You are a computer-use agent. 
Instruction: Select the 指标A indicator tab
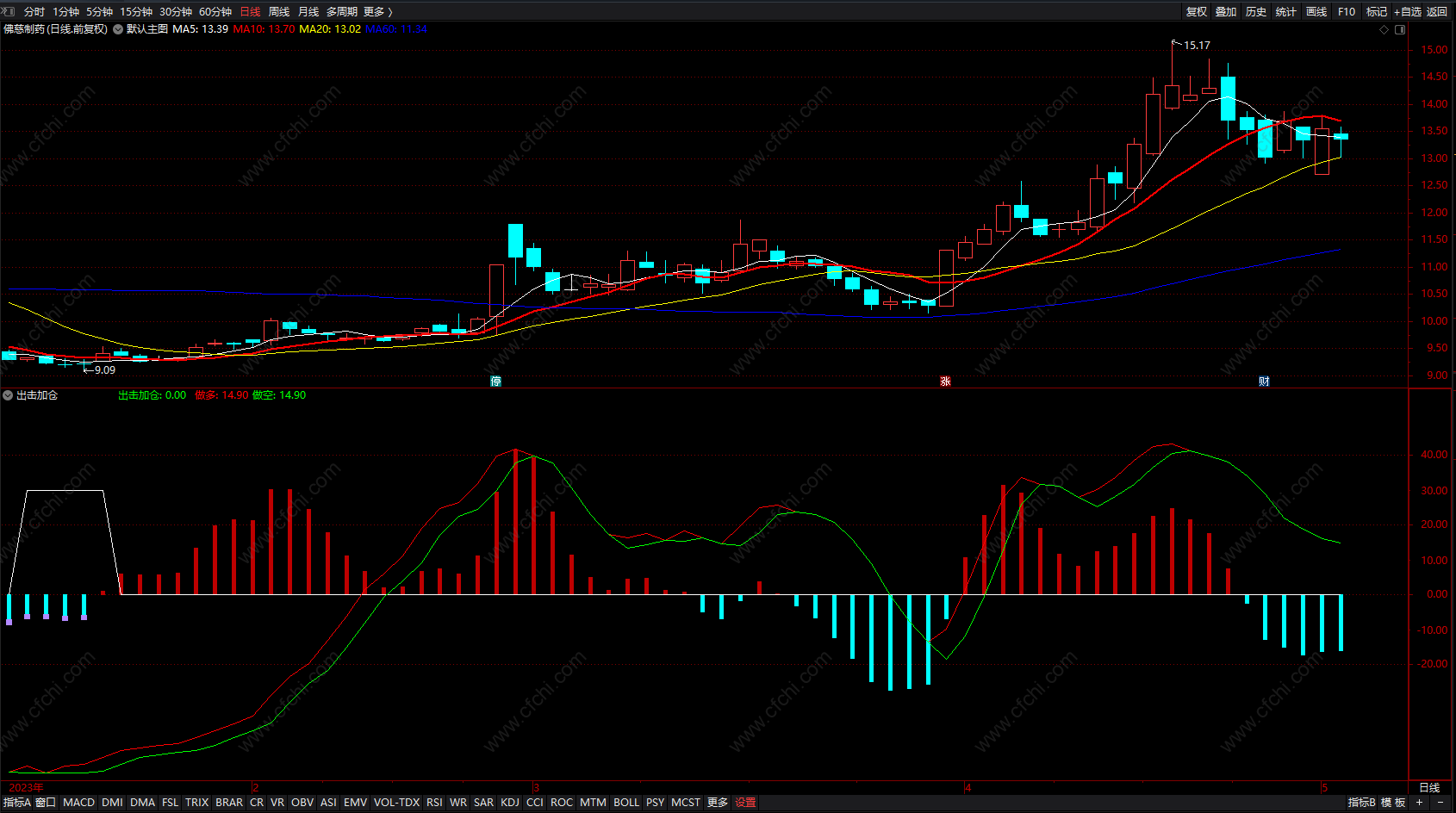(17, 803)
